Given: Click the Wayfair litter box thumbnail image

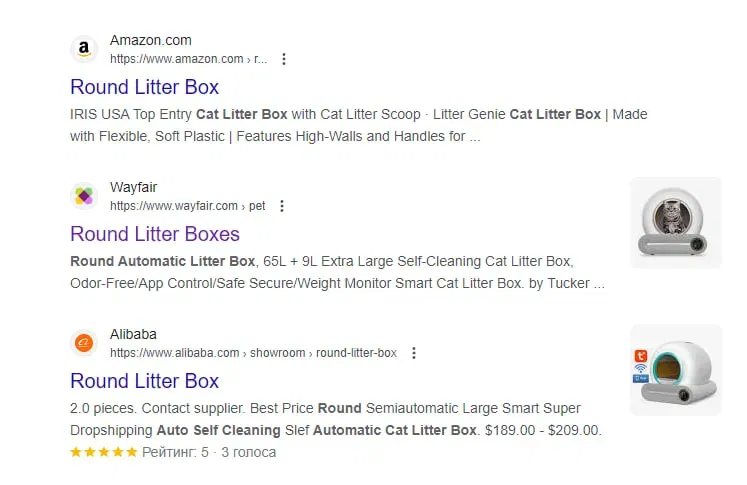Looking at the screenshot, I should pos(675,222).
